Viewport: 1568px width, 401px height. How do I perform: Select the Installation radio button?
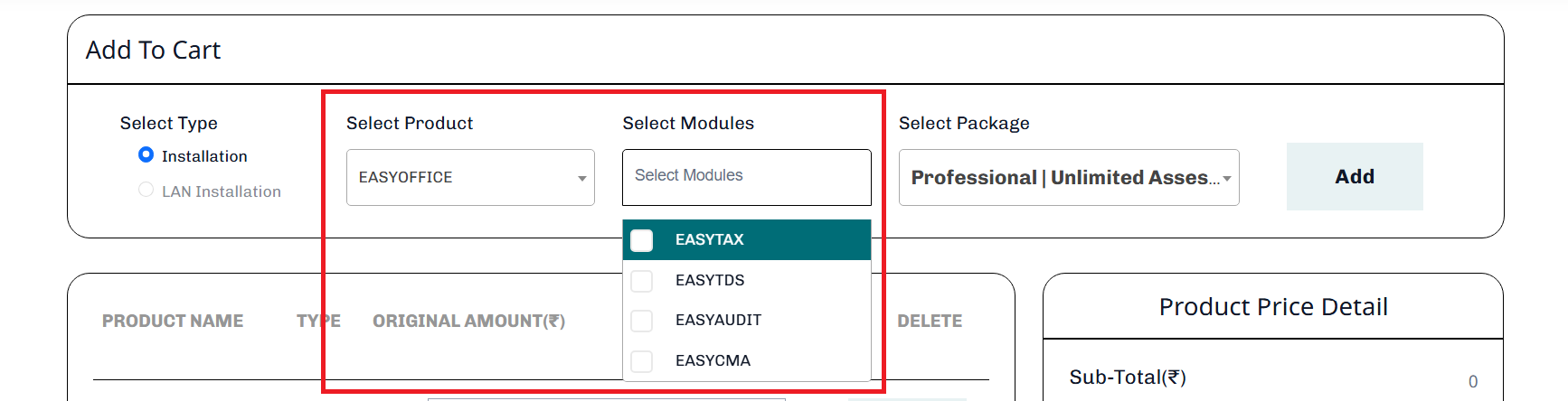click(x=146, y=154)
